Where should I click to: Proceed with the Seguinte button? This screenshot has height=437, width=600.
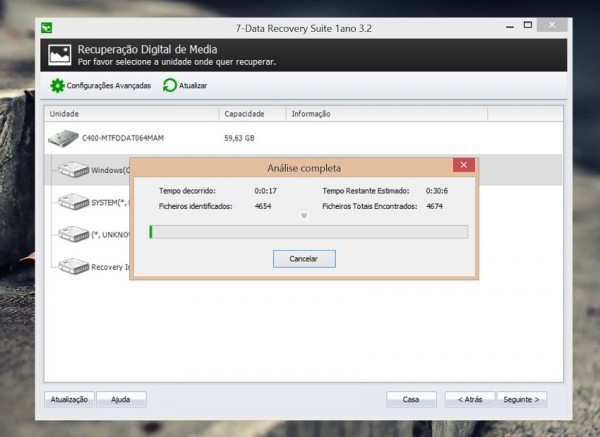point(521,399)
